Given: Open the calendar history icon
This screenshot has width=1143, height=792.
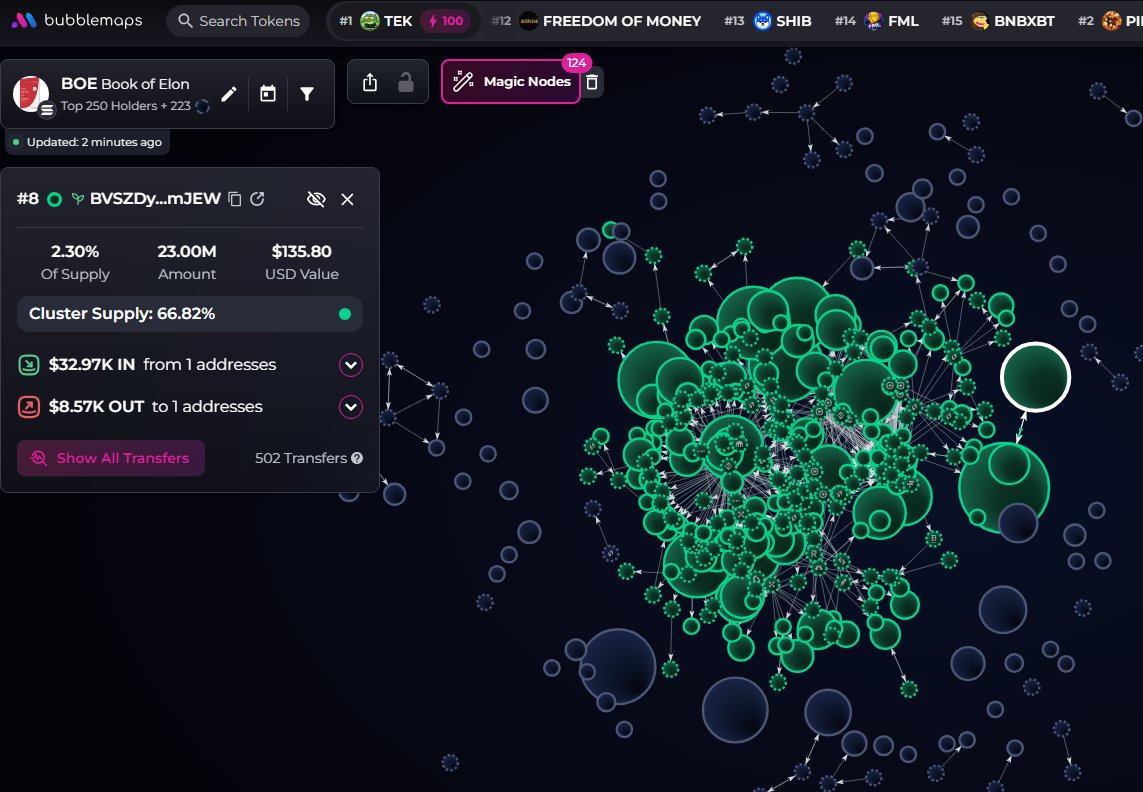Looking at the screenshot, I should click(268, 94).
